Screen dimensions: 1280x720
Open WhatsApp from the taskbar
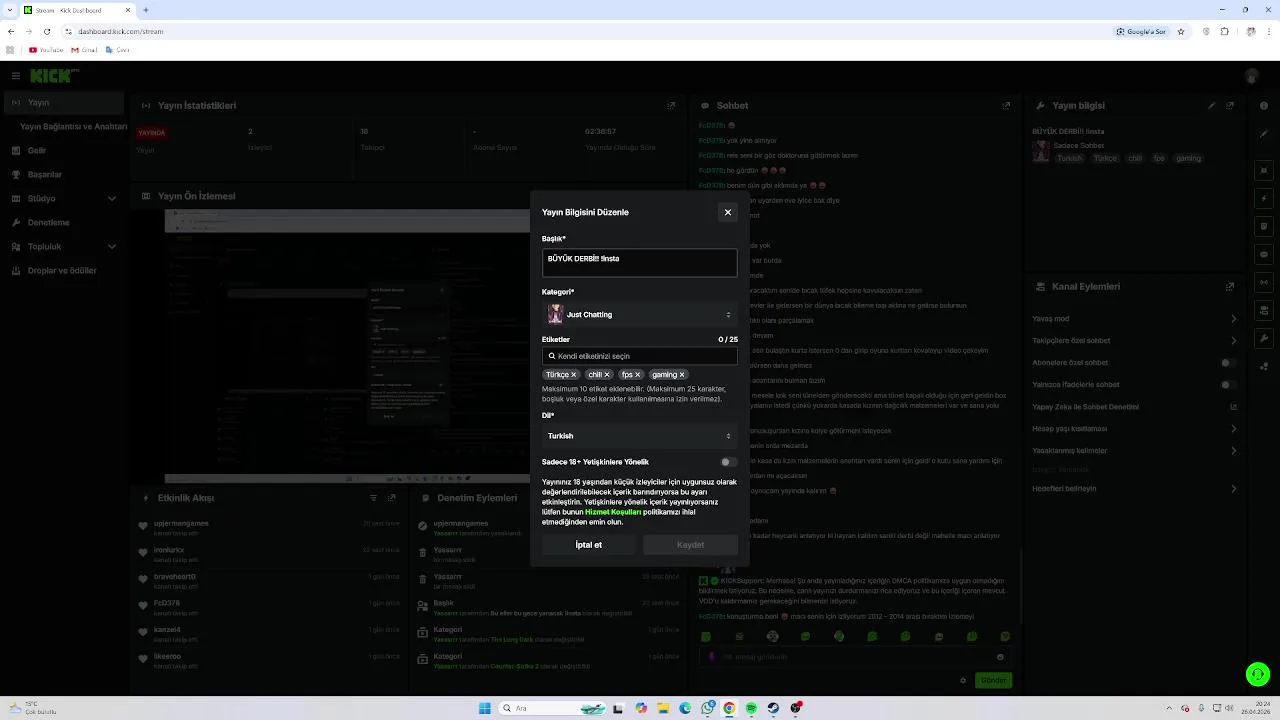707,708
